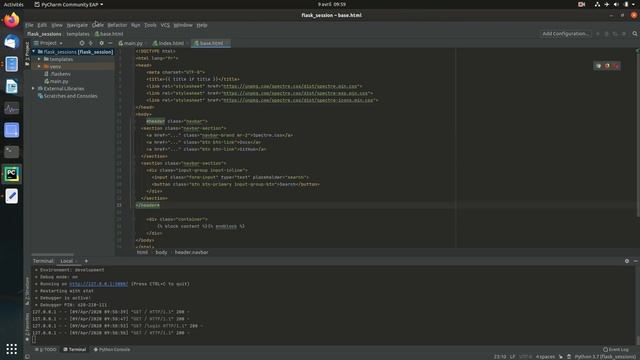Open Project panel settings gear
640x360 pixels.
click(101, 43)
